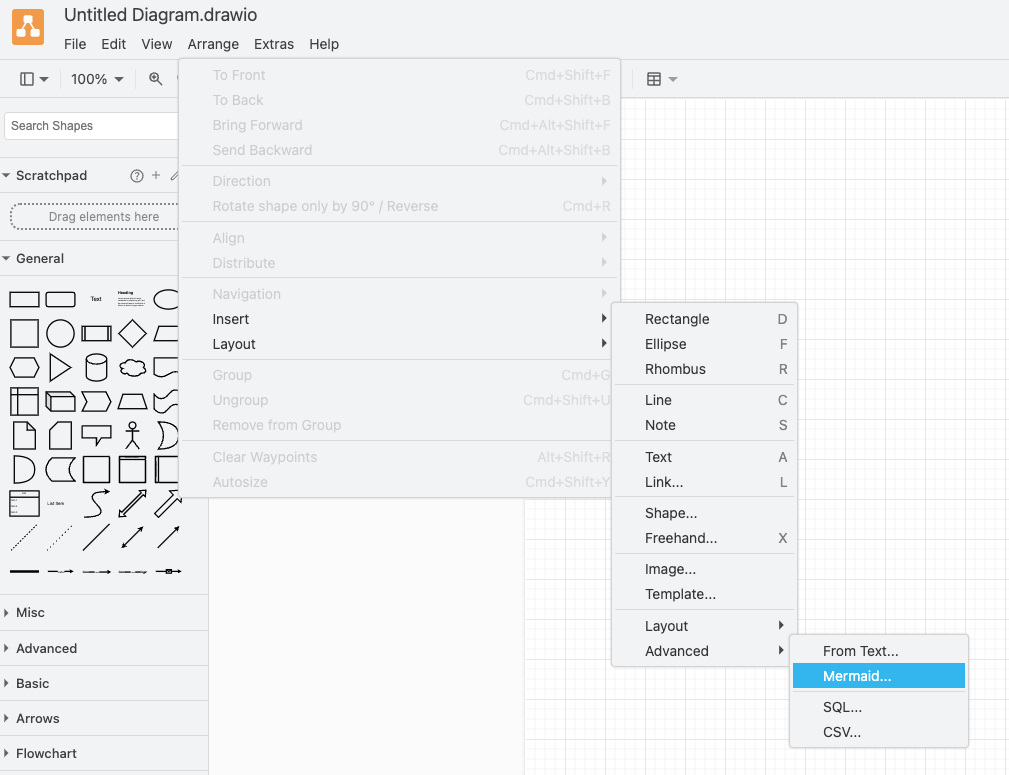
Task: Choose Mermaid... from Advanced submenu
Action: click(x=878, y=676)
